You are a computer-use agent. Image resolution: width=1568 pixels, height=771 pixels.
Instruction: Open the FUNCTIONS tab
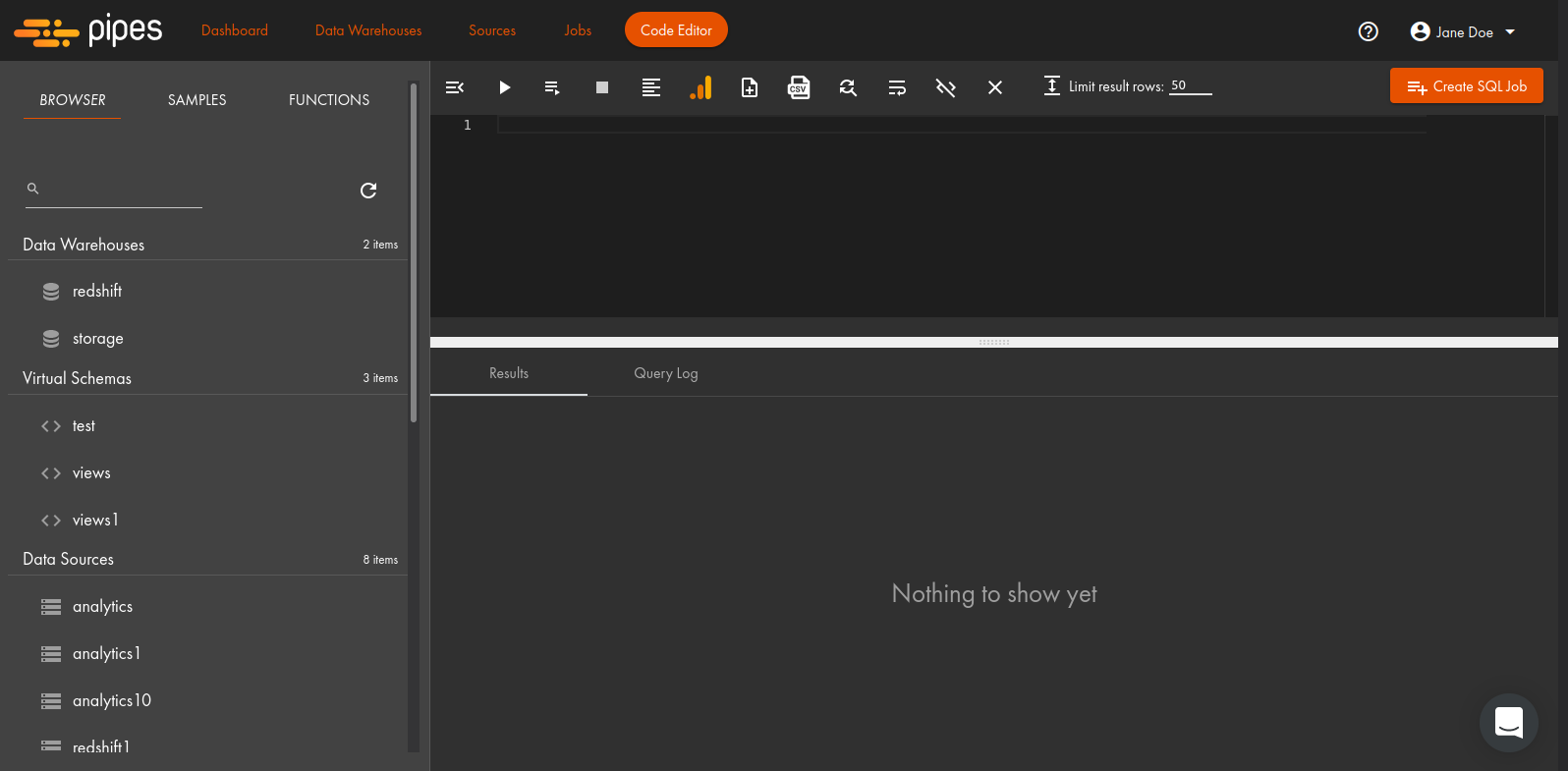tap(329, 100)
